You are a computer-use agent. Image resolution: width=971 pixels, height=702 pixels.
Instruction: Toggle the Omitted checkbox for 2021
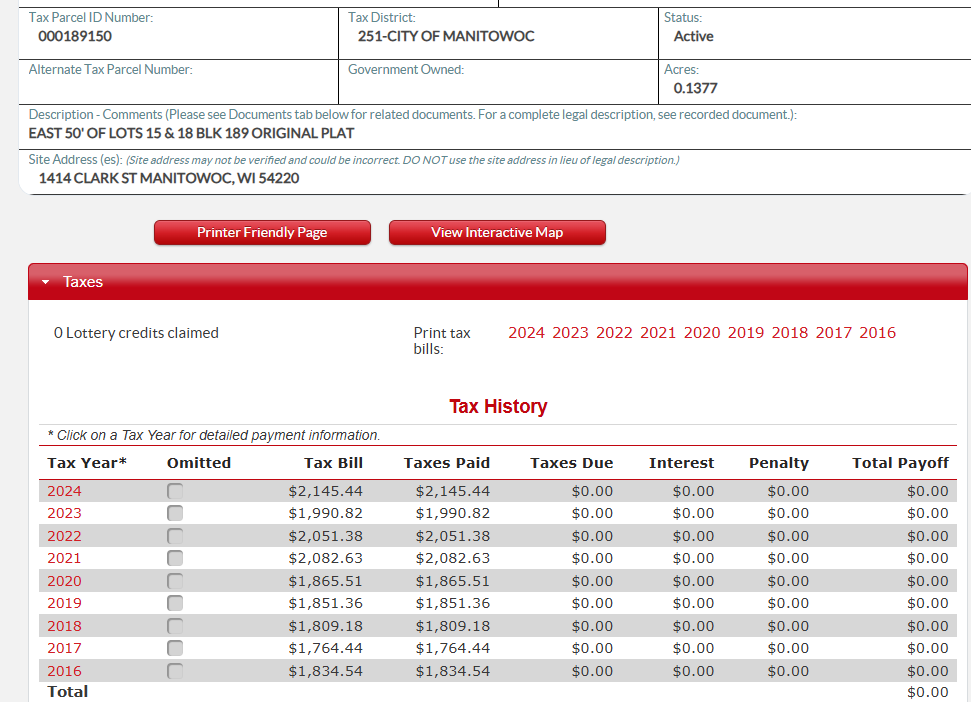click(175, 558)
